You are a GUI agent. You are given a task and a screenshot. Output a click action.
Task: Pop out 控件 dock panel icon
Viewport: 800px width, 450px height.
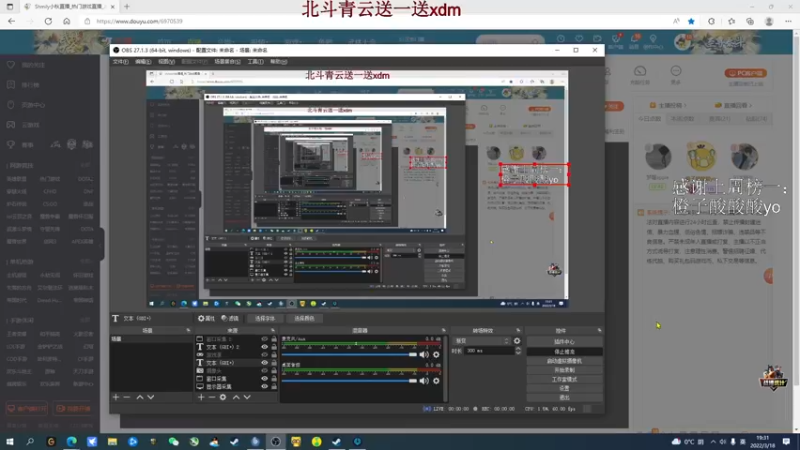[599, 331]
